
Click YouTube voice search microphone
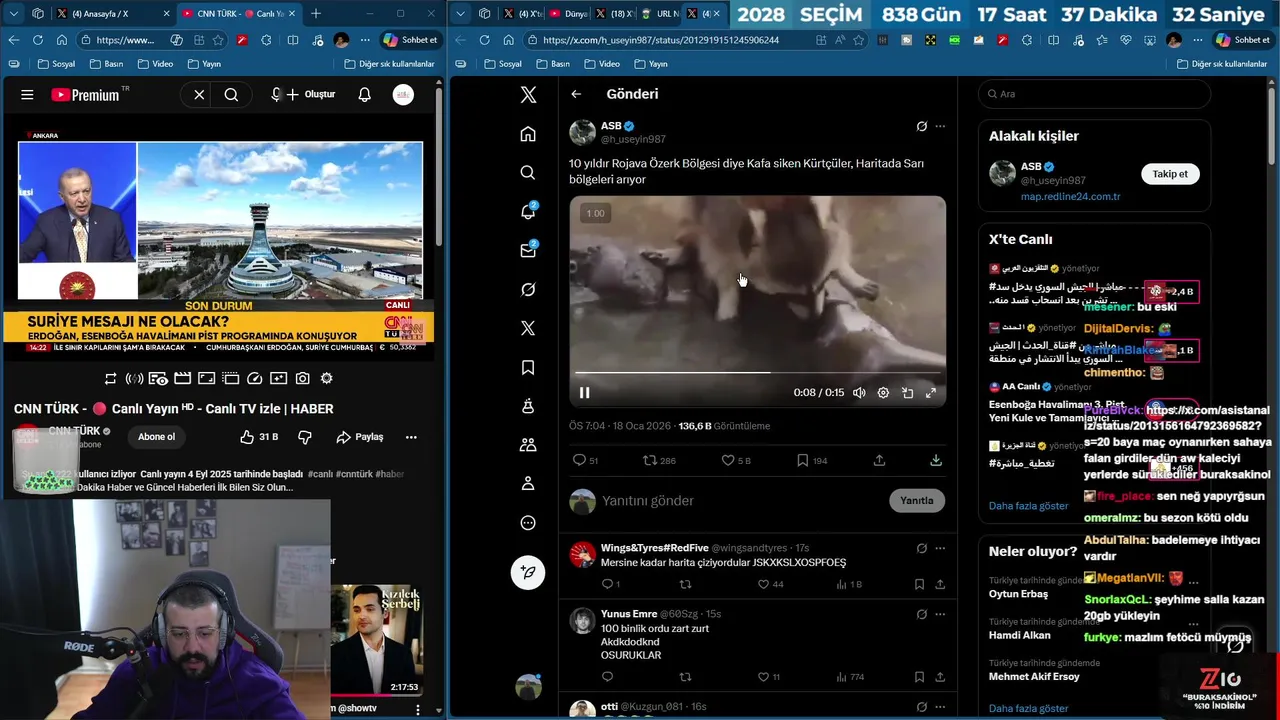(276, 95)
